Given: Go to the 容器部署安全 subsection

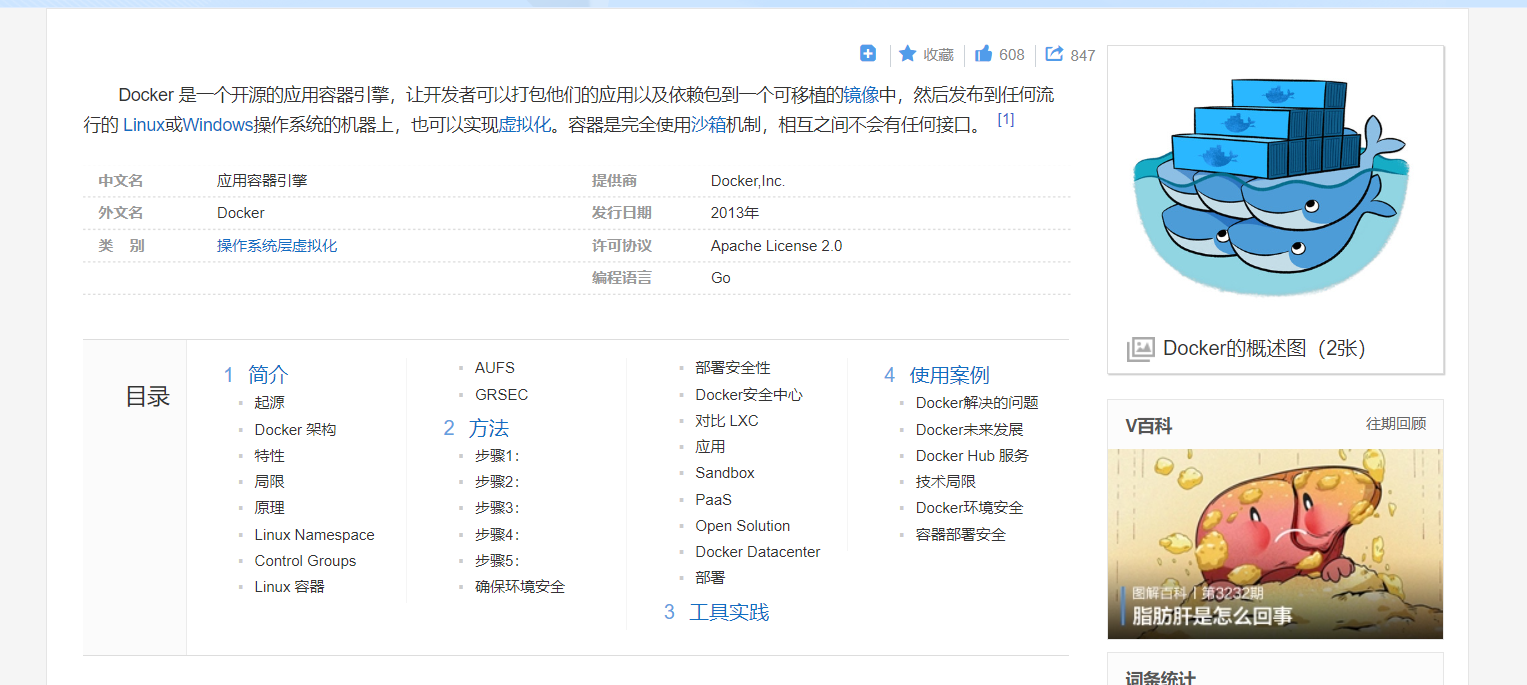Looking at the screenshot, I should point(961,534).
